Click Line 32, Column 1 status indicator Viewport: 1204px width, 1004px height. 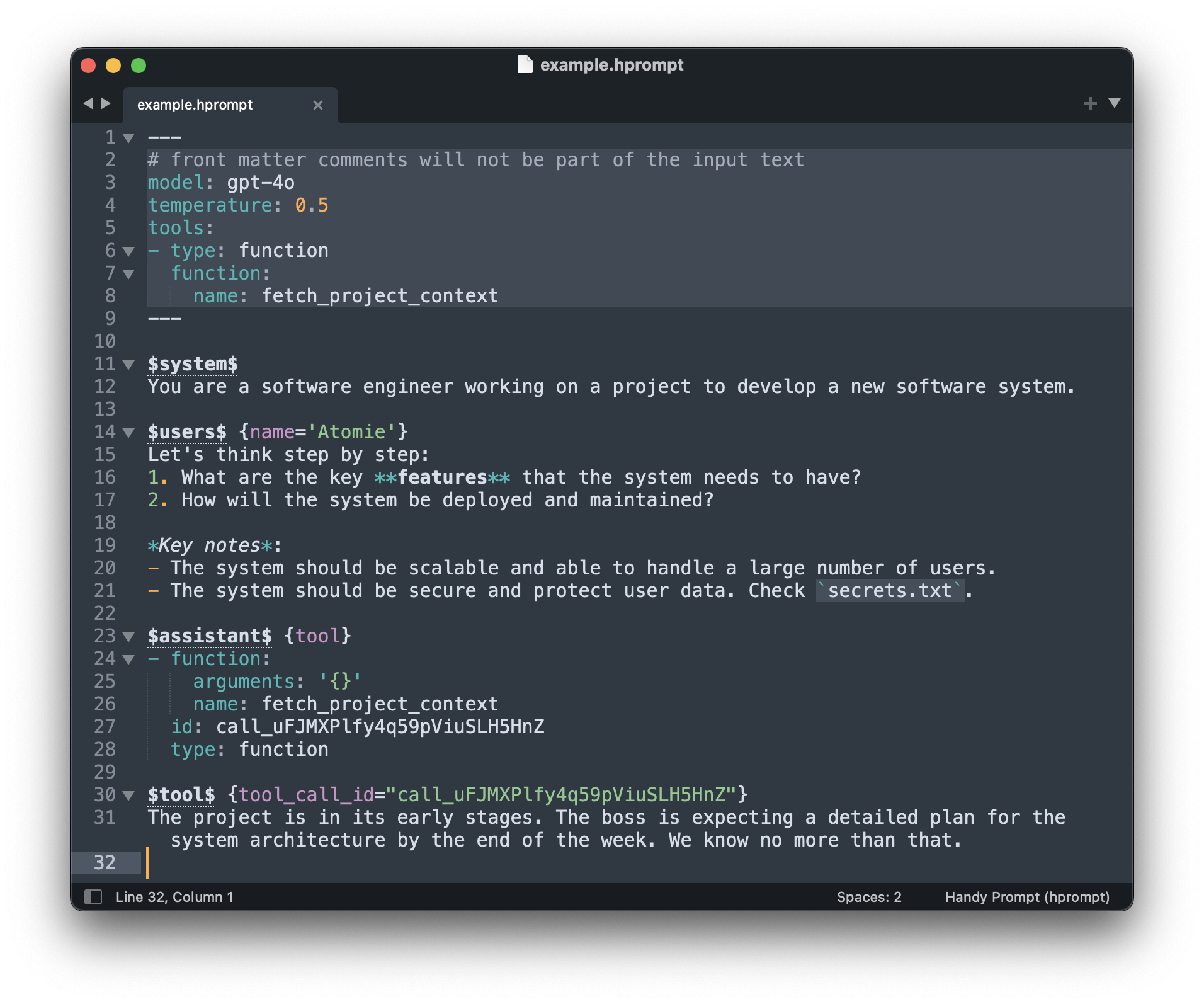click(174, 897)
